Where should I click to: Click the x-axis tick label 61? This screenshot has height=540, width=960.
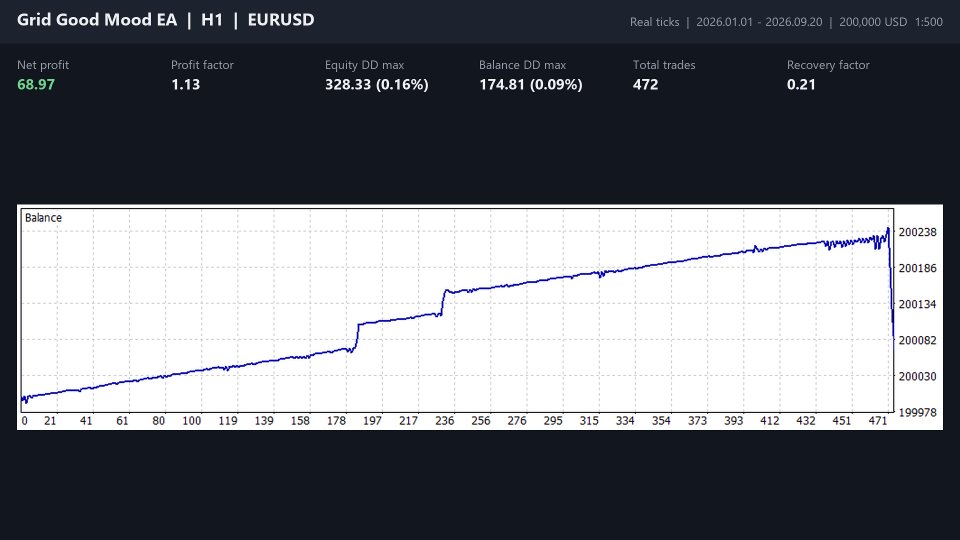coord(122,421)
